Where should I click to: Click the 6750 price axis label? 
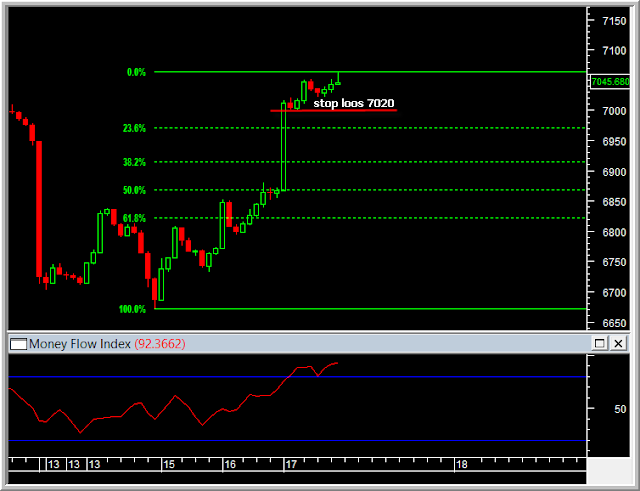pyautogui.click(x=614, y=262)
